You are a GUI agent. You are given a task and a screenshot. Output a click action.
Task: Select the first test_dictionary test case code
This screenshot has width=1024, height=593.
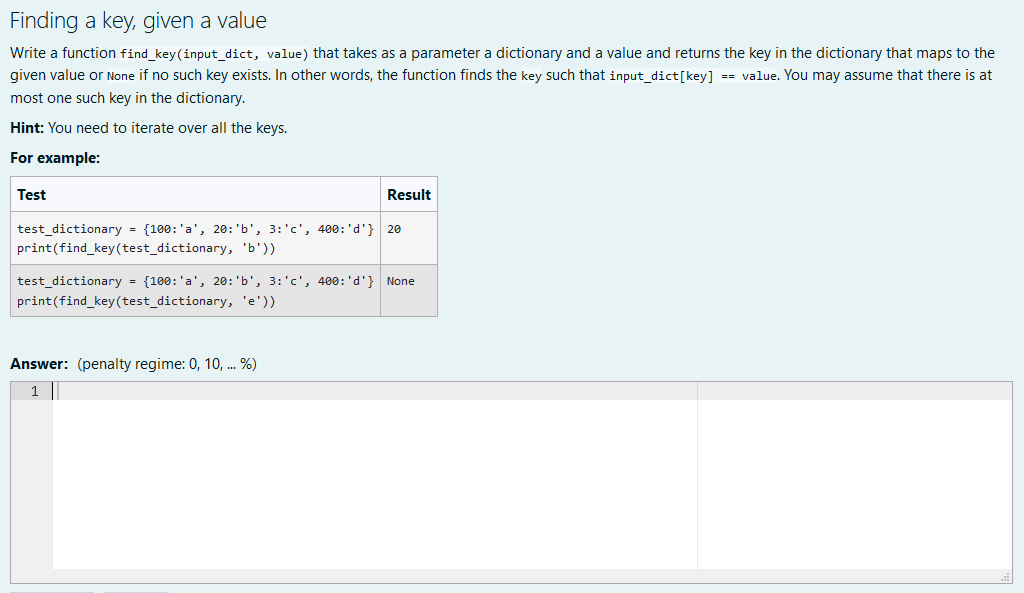[195, 228]
